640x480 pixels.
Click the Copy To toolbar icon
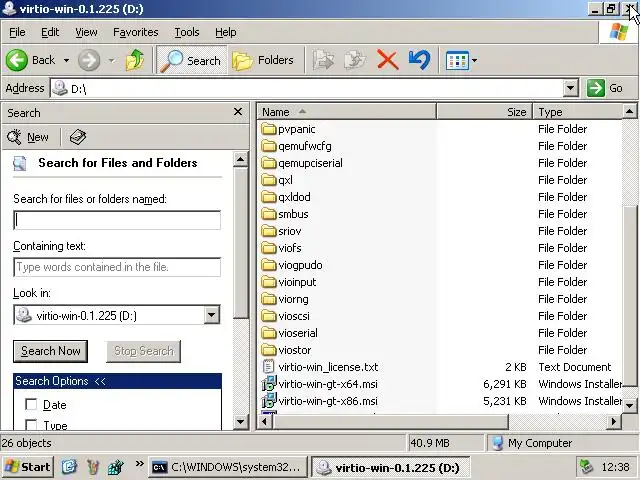[355, 60]
